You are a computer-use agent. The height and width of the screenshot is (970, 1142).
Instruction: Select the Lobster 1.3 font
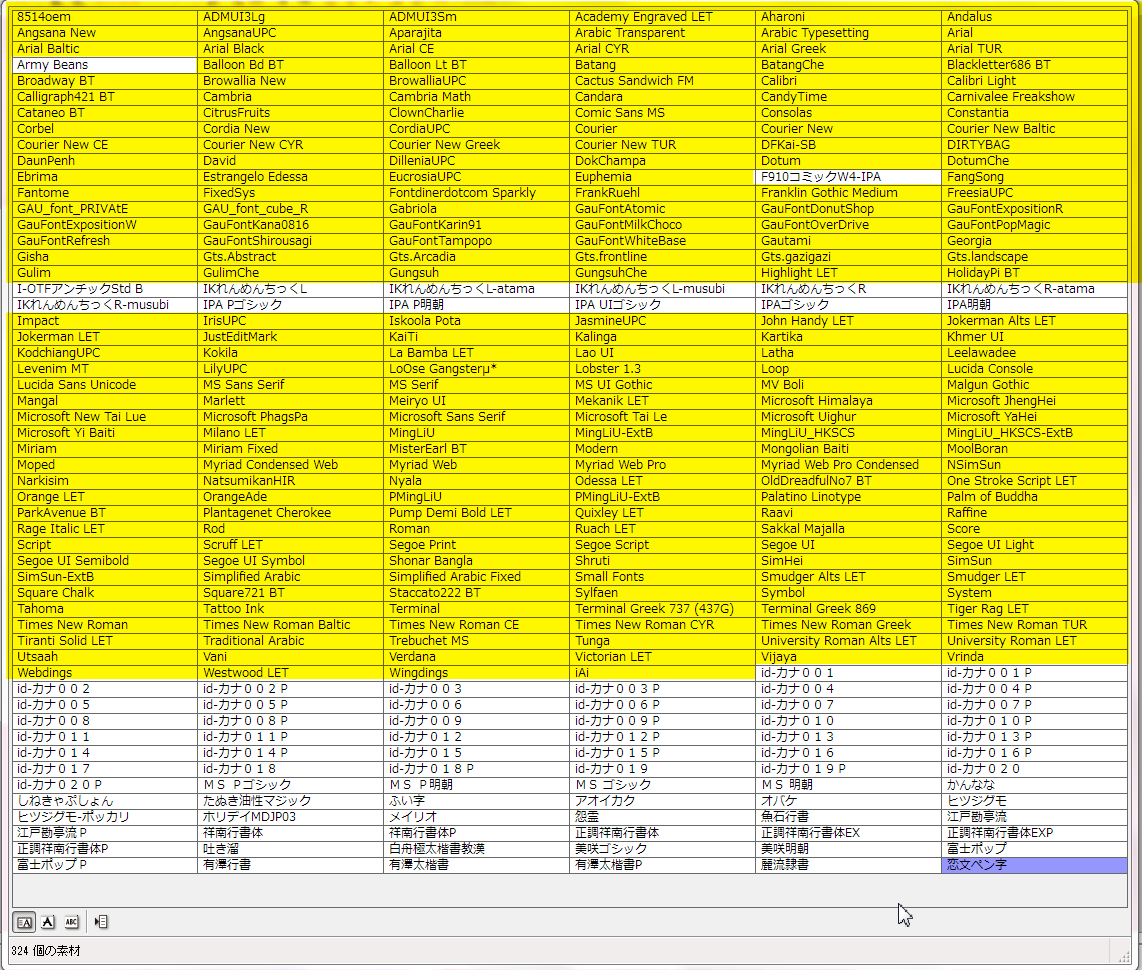(663, 369)
